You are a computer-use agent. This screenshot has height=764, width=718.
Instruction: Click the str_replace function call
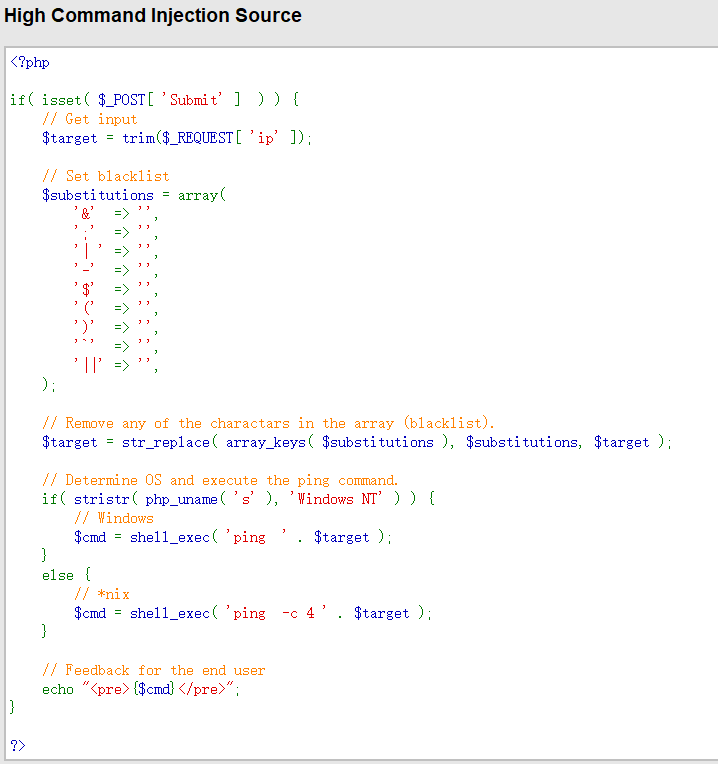point(165,442)
